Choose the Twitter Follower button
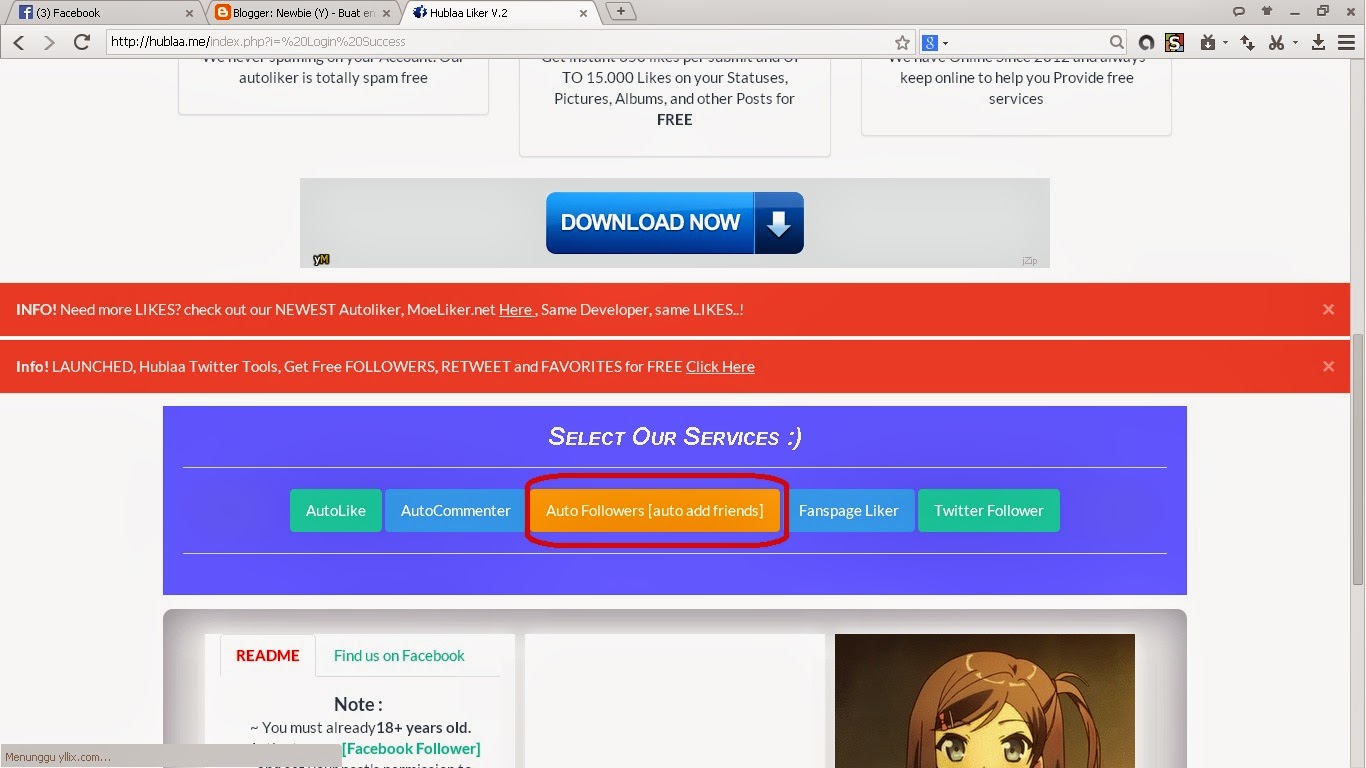 click(x=989, y=510)
